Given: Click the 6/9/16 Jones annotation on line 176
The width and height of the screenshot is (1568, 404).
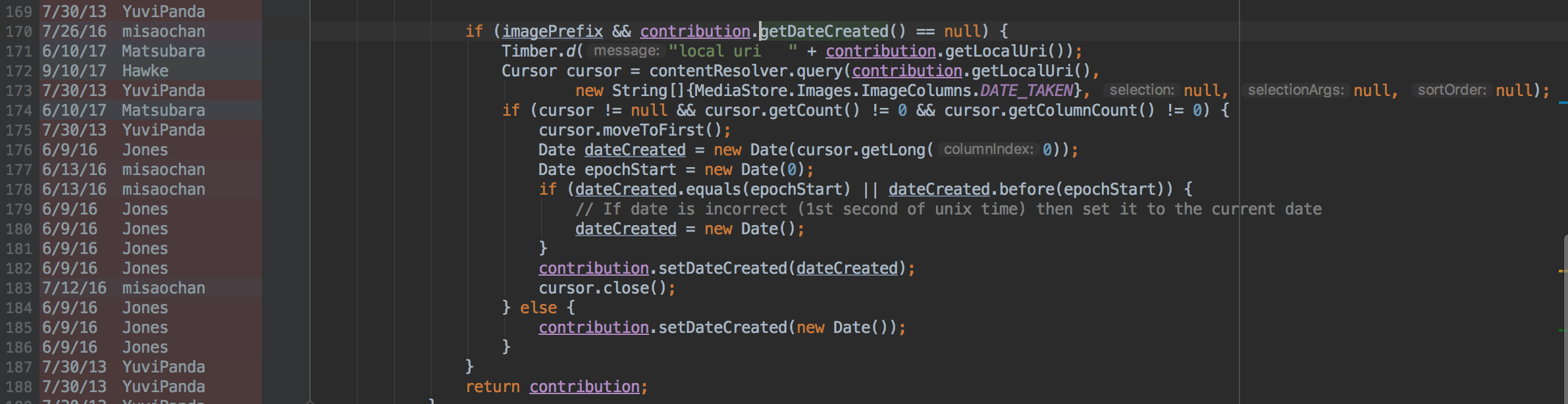Looking at the screenshot, I should tap(105, 149).
